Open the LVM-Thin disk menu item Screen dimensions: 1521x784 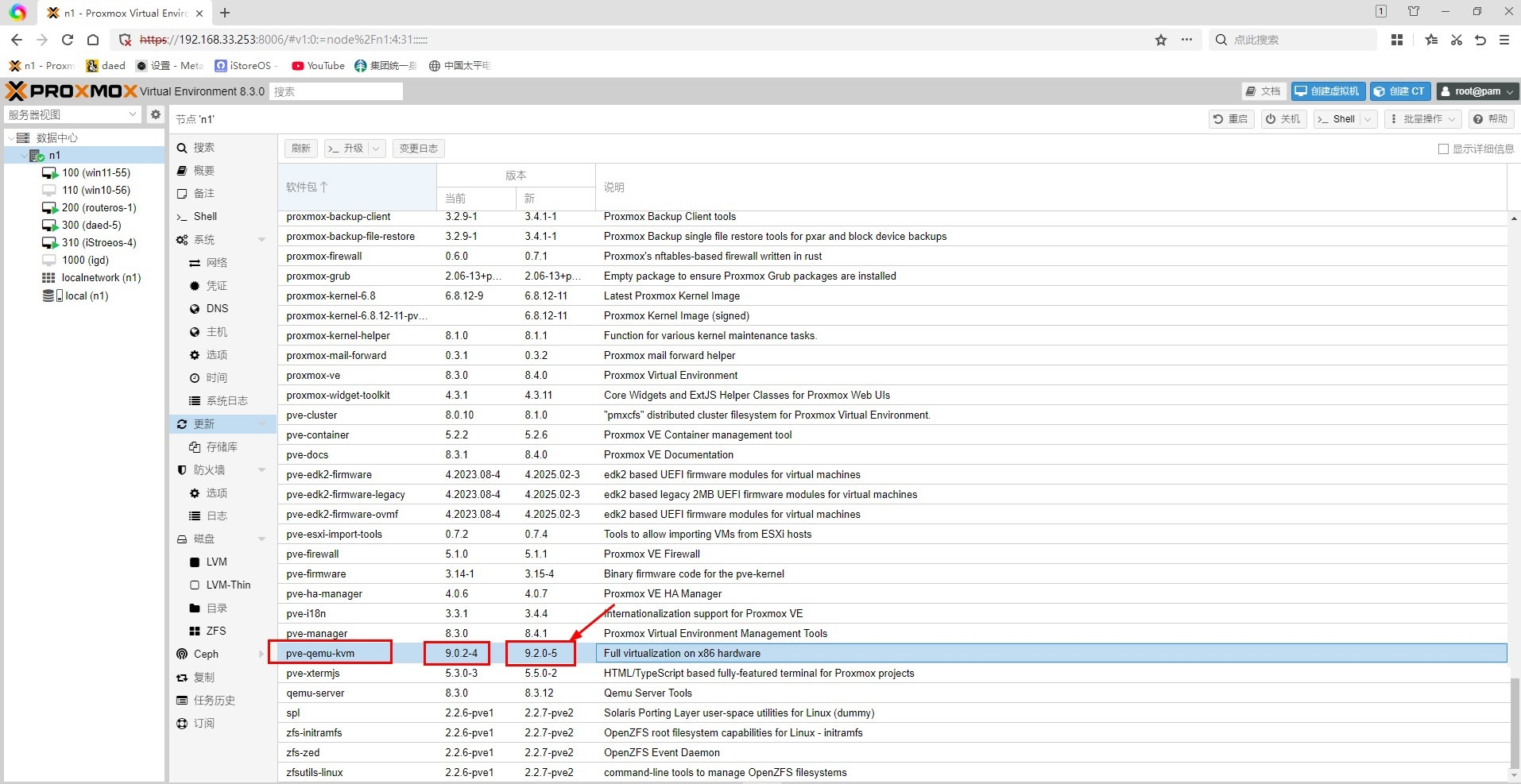[x=228, y=585]
